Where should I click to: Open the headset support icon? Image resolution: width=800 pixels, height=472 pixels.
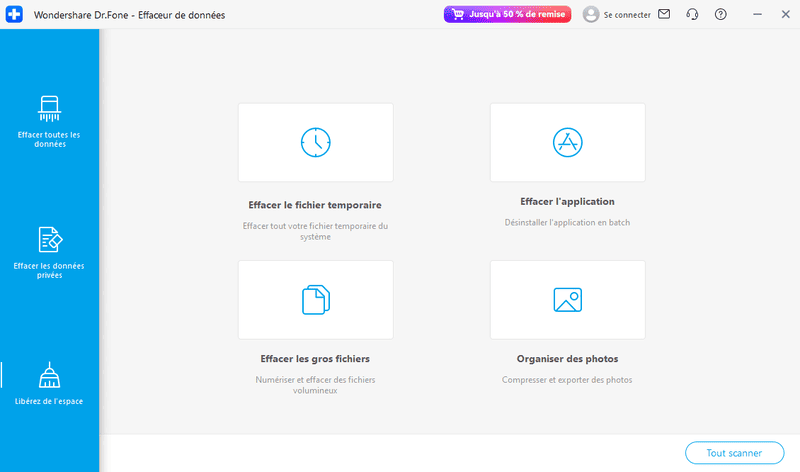pyautogui.click(x=692, y=15)
